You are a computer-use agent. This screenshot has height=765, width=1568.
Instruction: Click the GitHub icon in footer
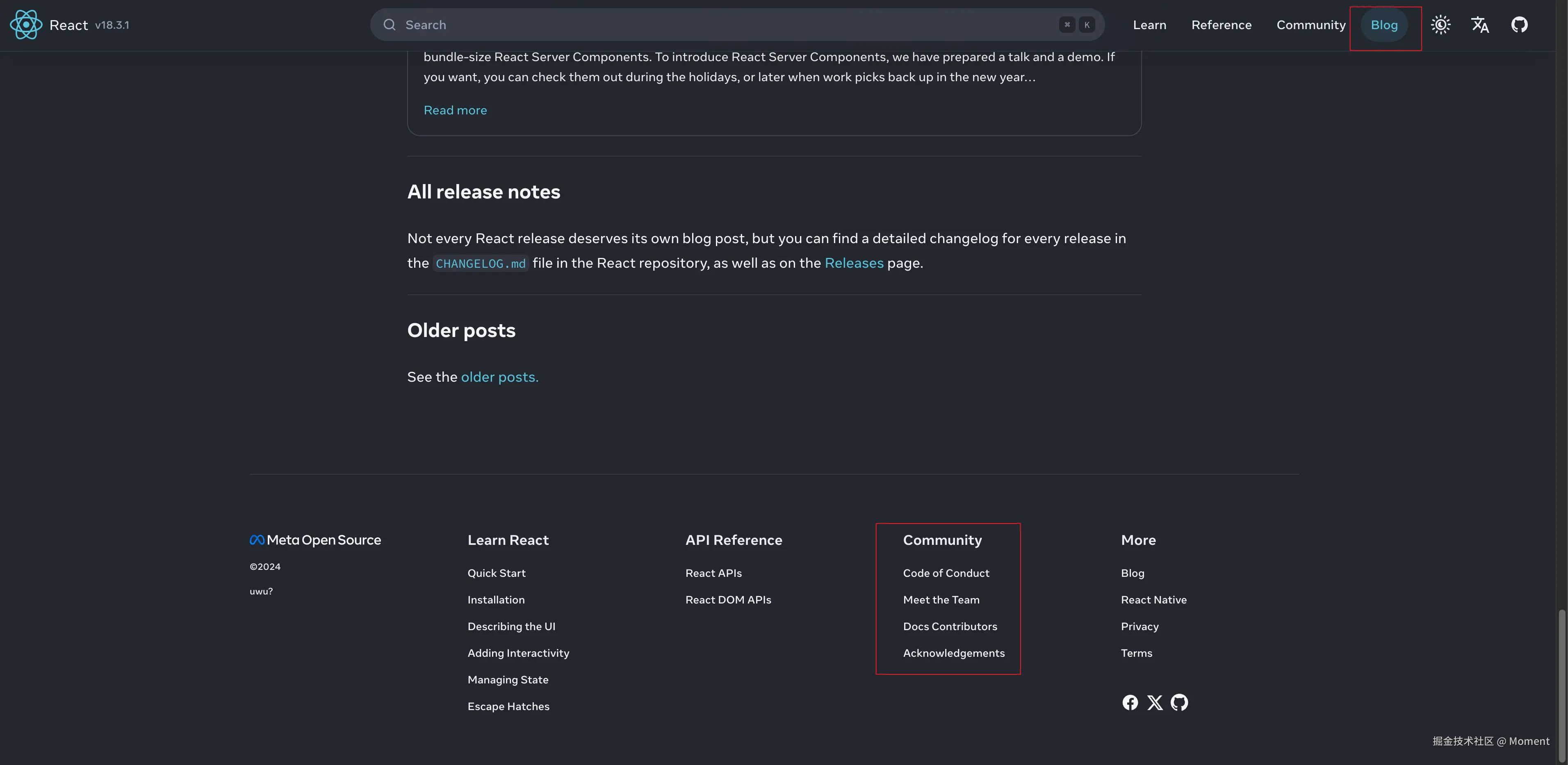click(x=1179, y=702)
